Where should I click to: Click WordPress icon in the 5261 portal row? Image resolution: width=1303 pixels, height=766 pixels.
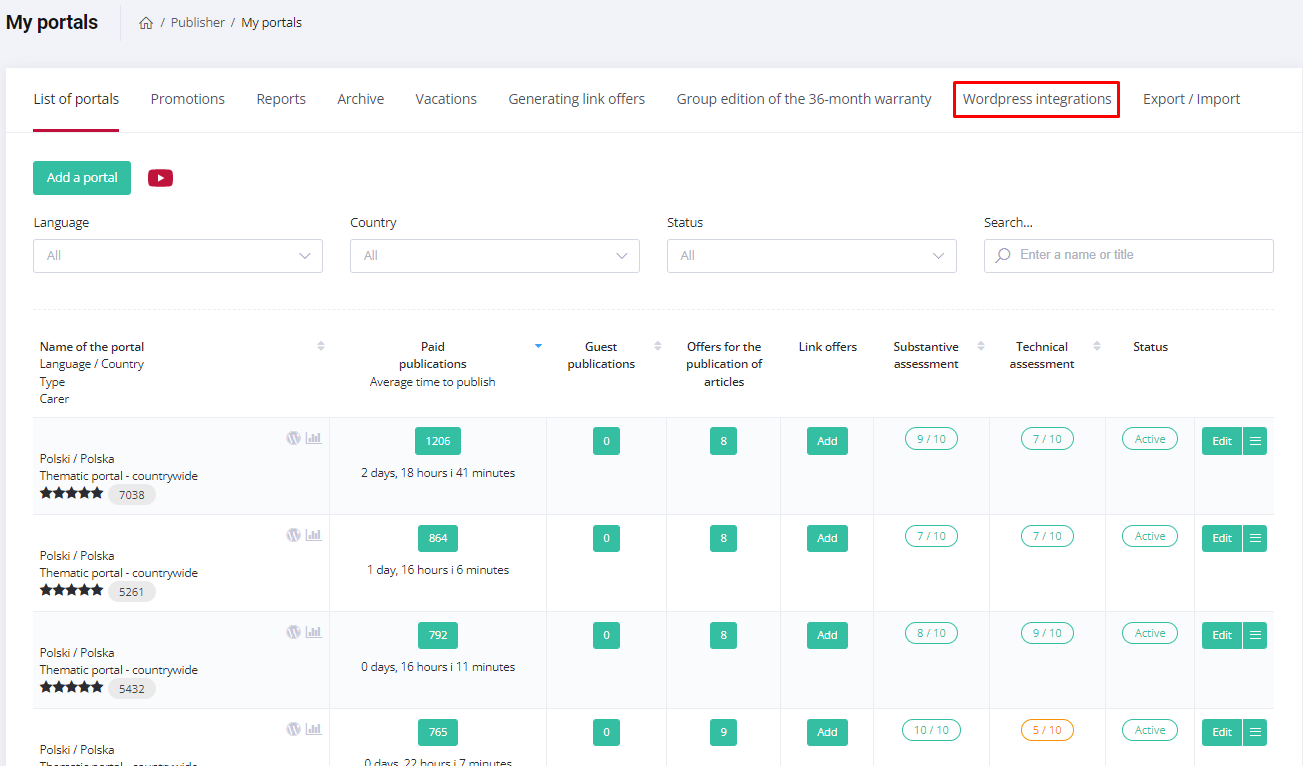point(293,535)
